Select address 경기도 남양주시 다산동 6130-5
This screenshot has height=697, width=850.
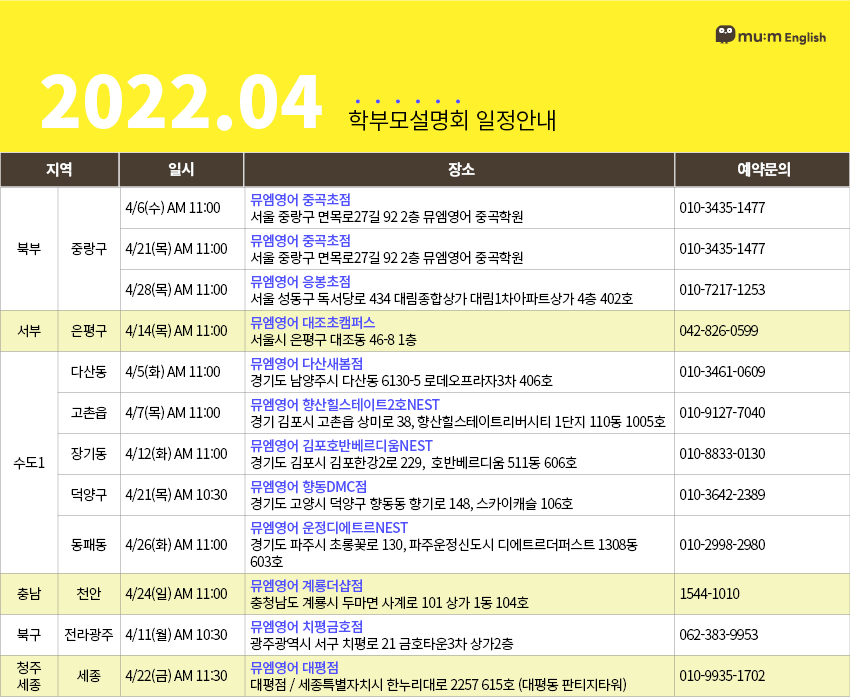click(x=336, y=381)
